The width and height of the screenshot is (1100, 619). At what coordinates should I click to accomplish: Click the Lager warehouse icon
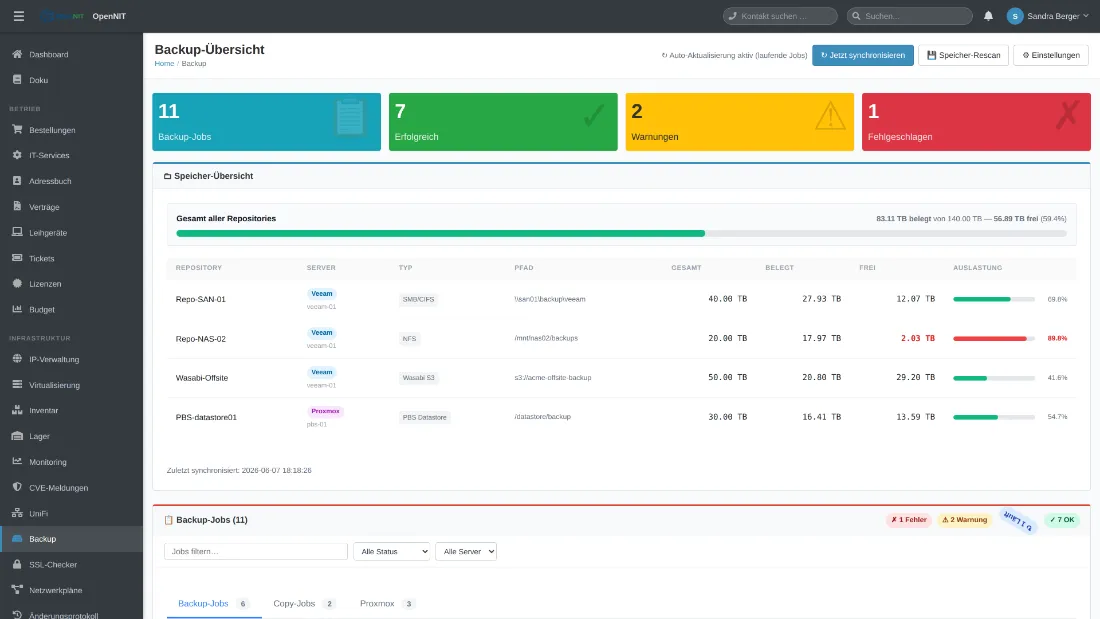click(17, 436)
